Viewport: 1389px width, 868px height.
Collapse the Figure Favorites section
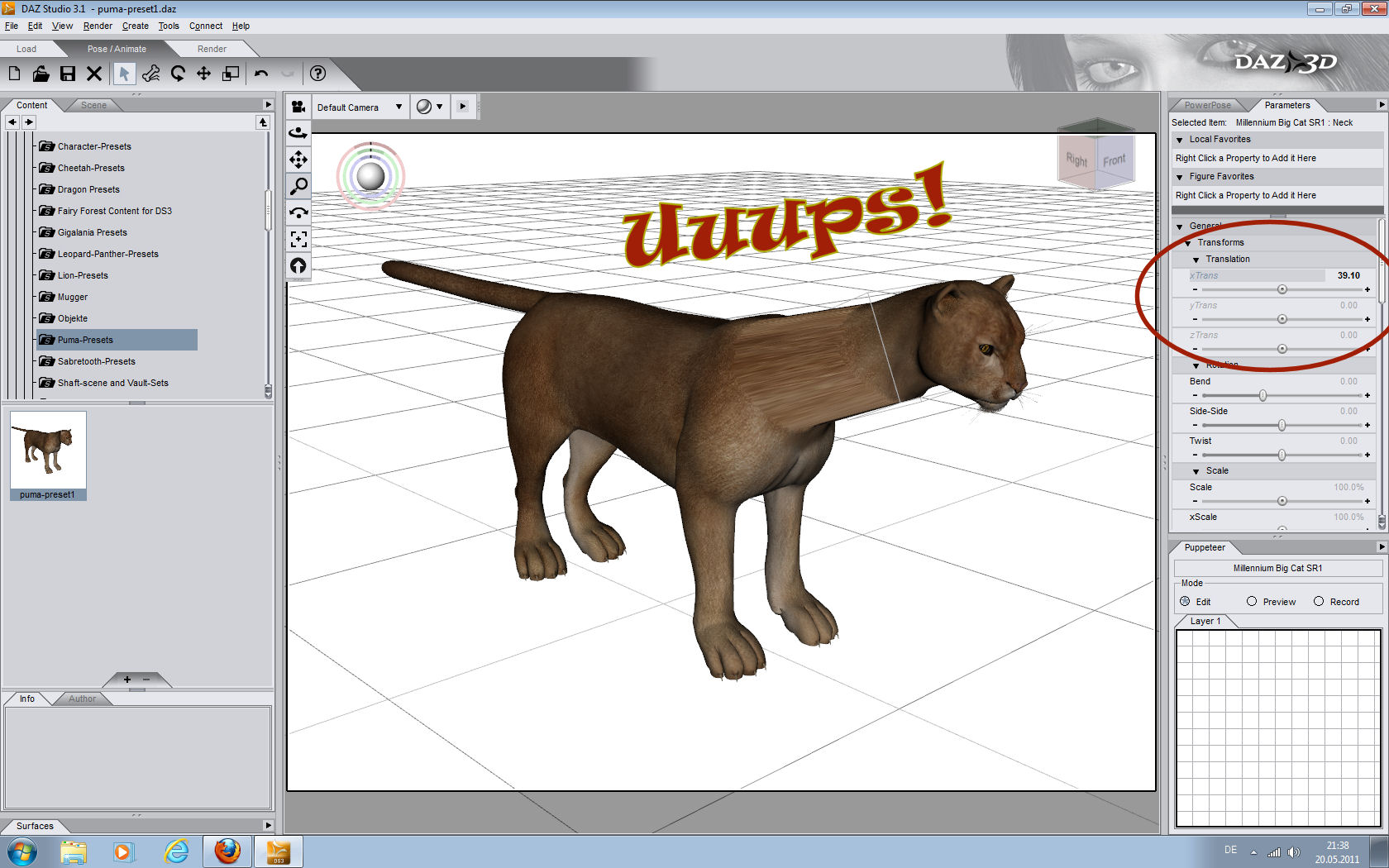point(1180,177)
